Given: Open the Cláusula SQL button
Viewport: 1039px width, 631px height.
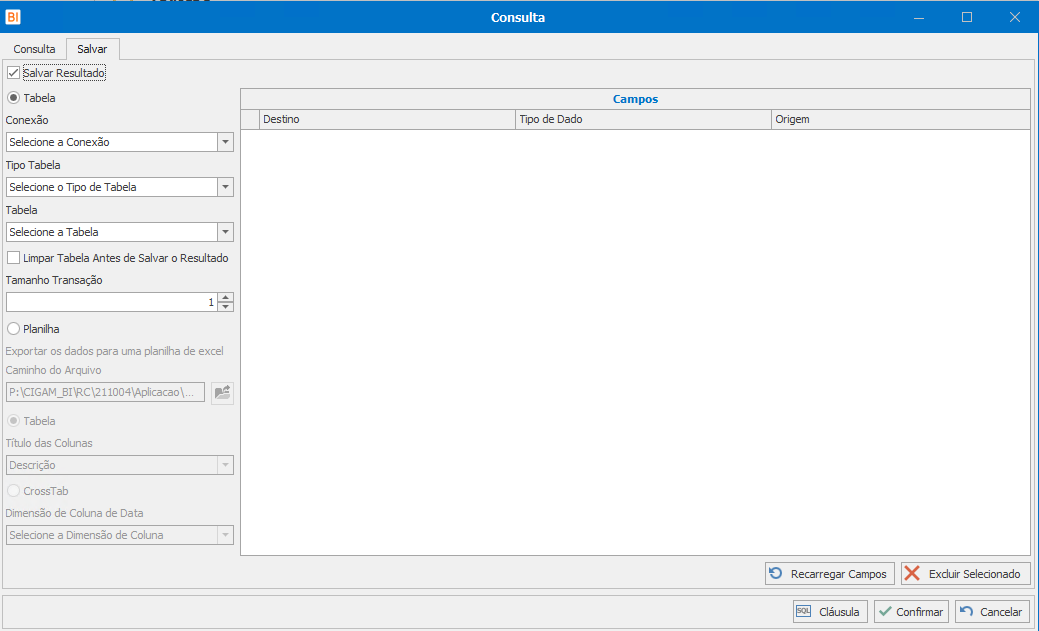Looking at the screenshot, I should click(x=830, y=612).
